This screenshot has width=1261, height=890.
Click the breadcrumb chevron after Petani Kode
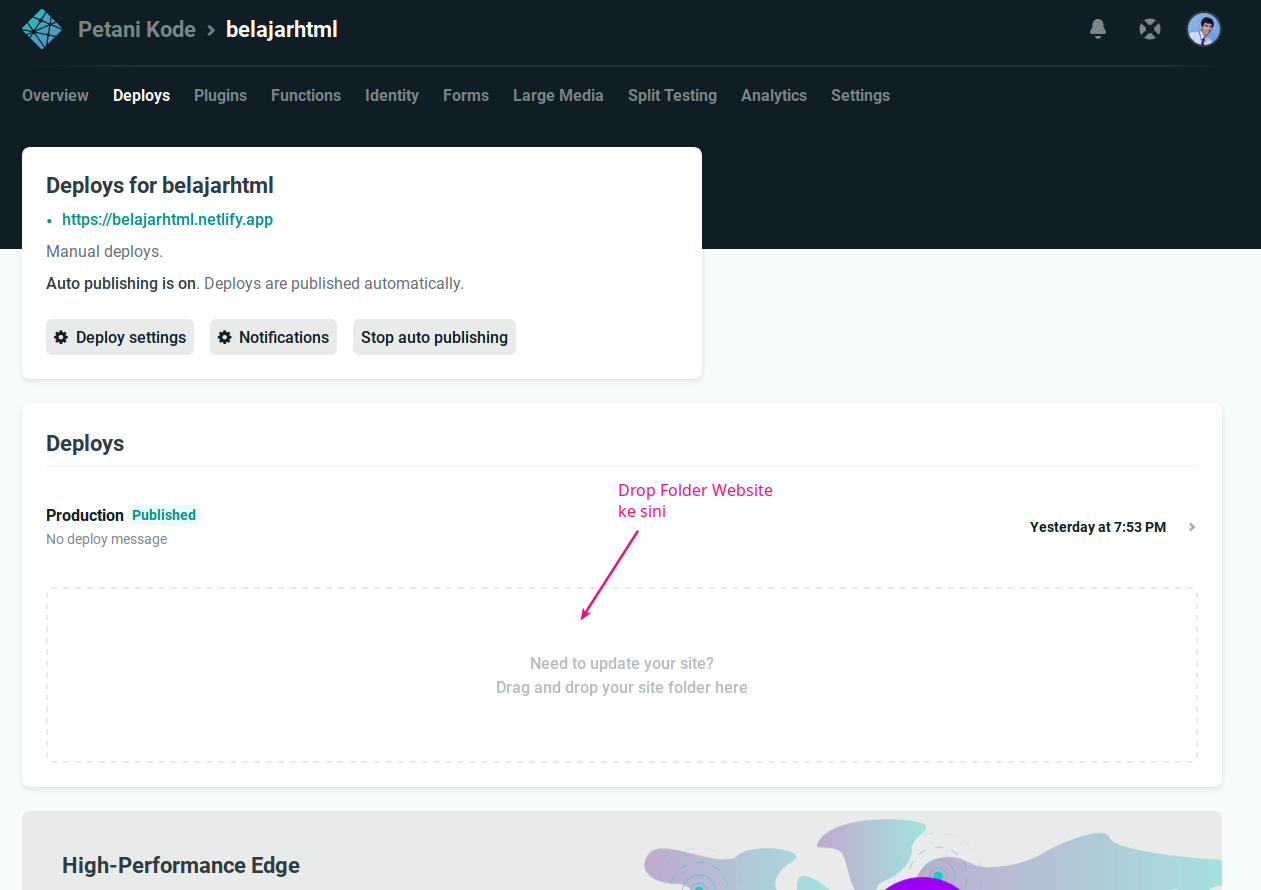click(x=212, y=29)
